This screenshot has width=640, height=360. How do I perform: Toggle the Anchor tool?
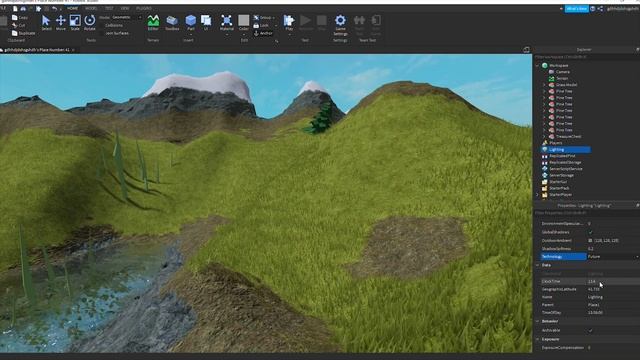263,33
